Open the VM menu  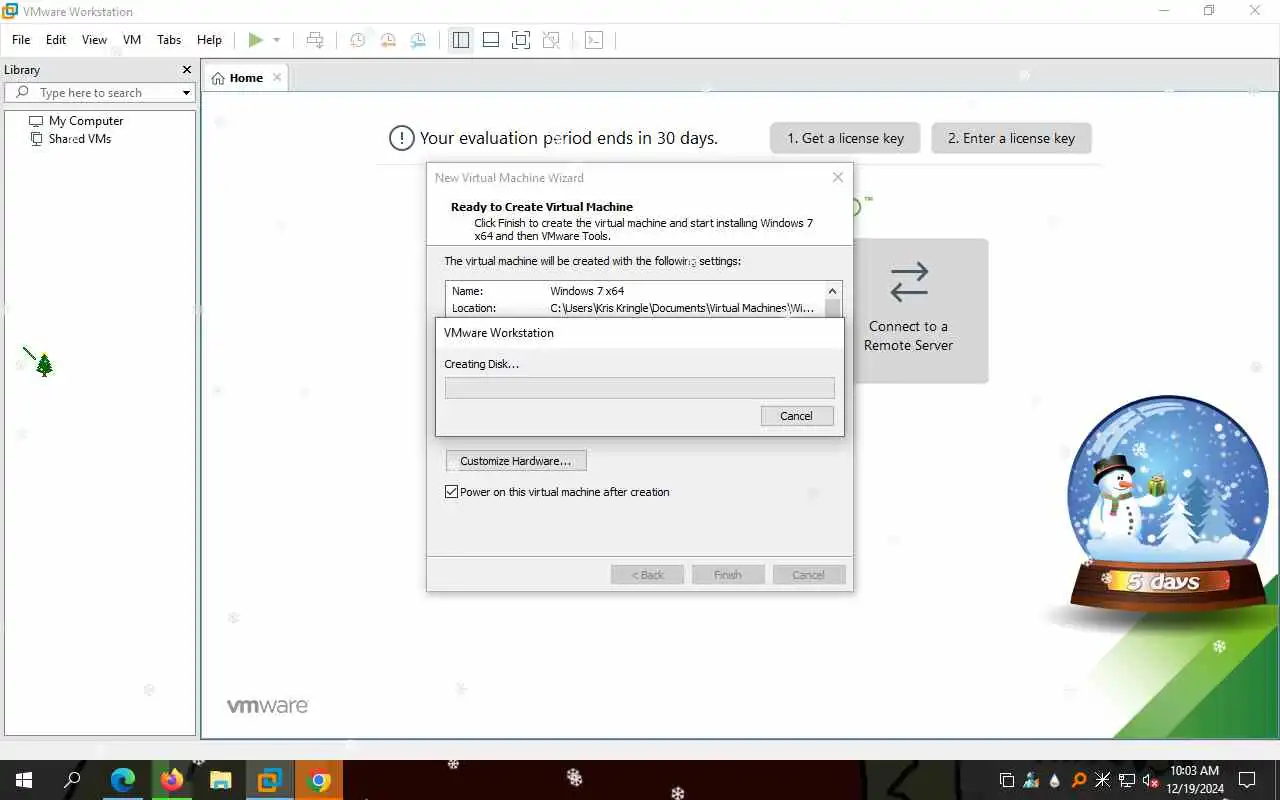point(132,40)
